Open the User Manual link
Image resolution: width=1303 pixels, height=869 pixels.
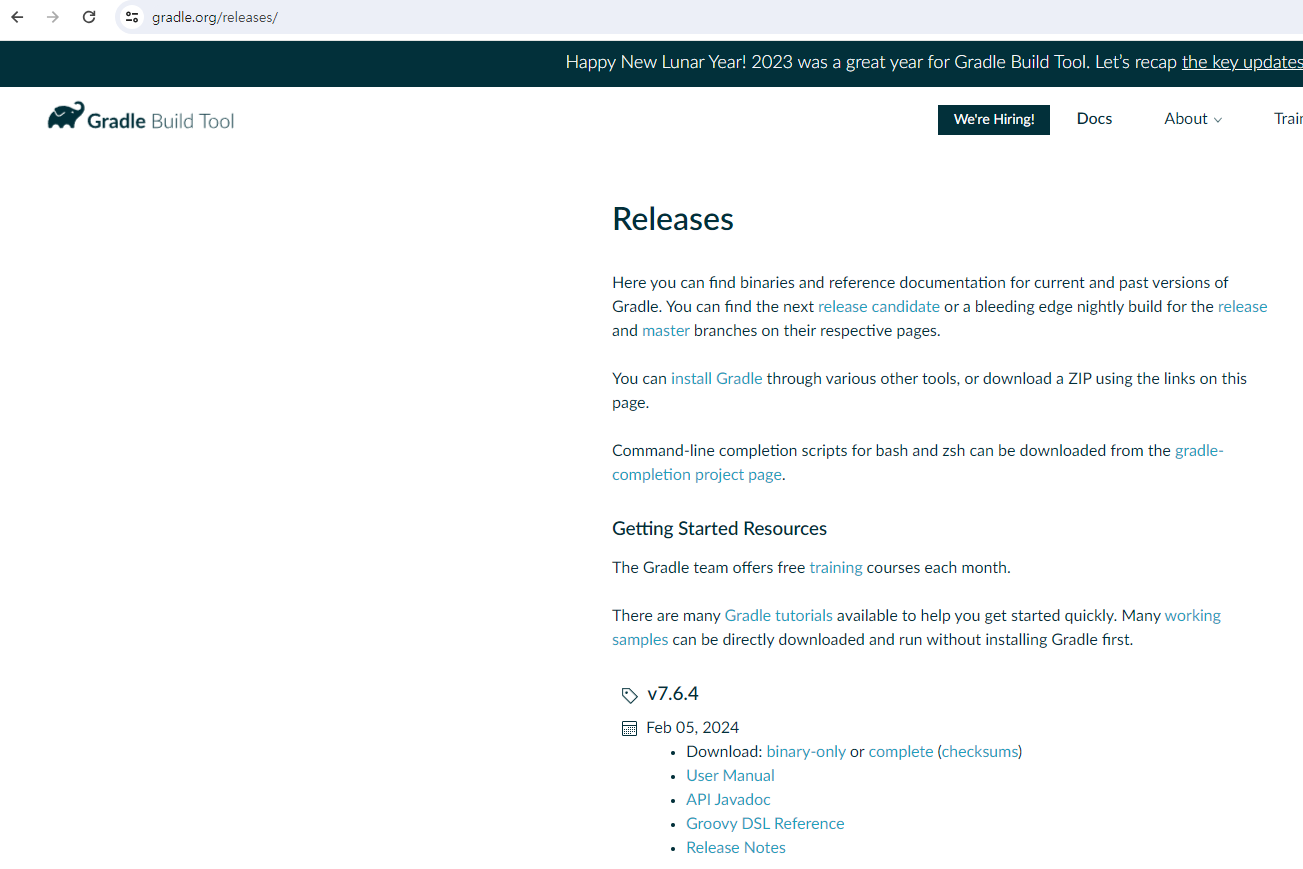pos(730,775)
